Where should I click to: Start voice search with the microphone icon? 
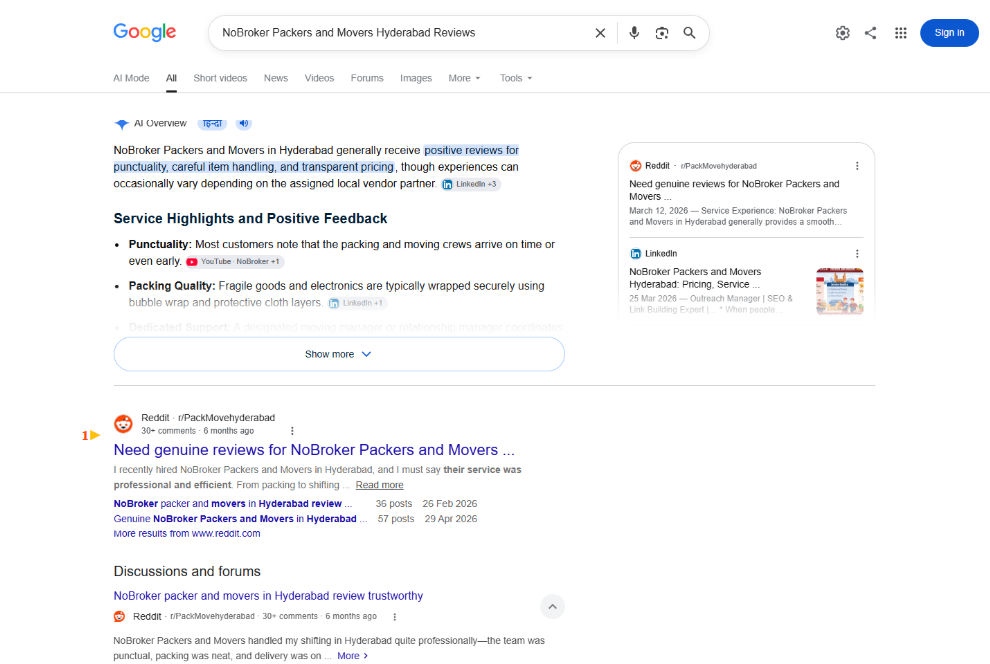coord(634,33)
